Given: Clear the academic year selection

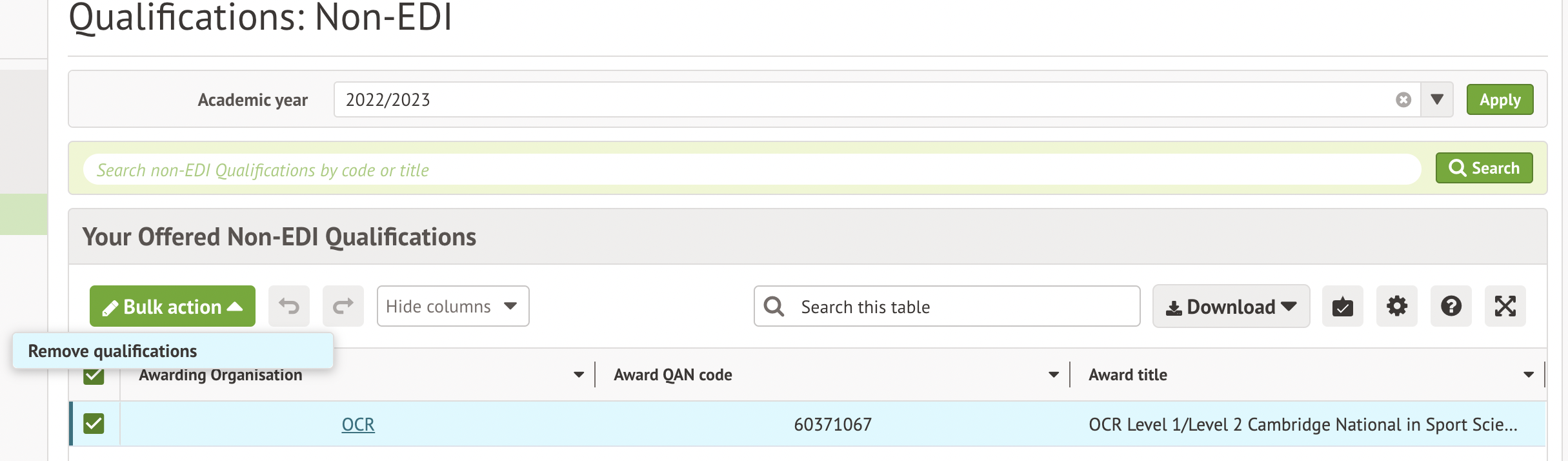Looking at the screenshot, I should tap(1403, 100).
